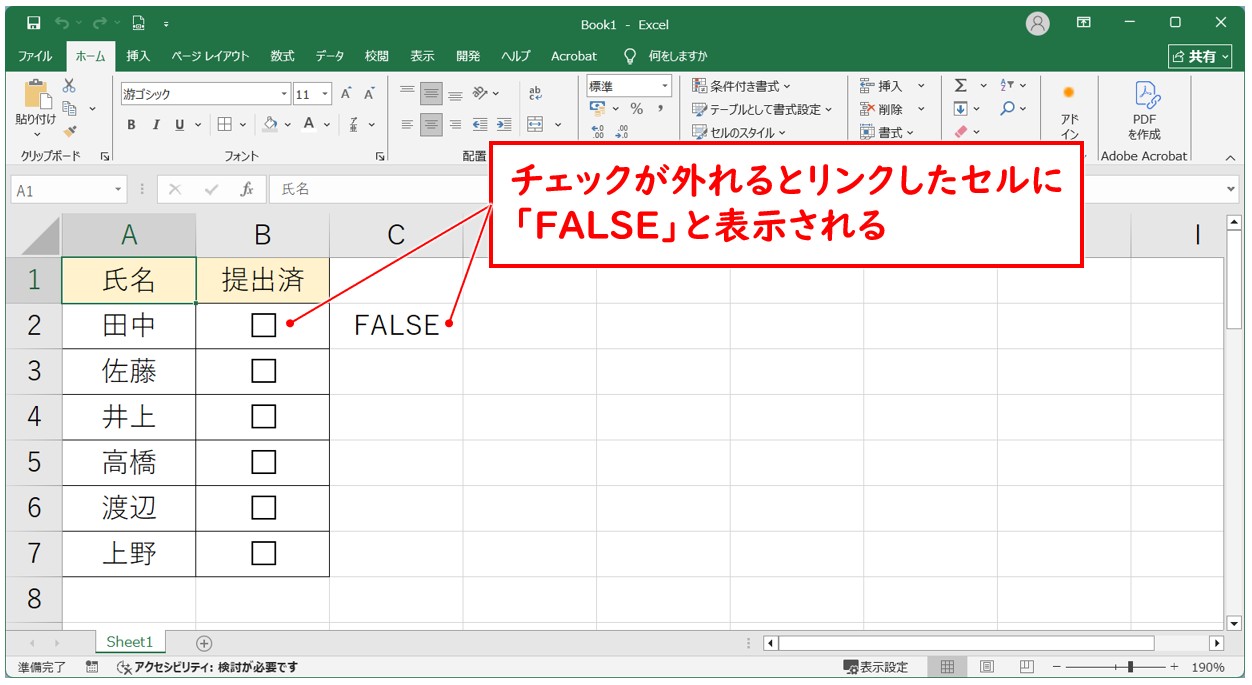Click the zoom slider handle
The width and height of the screenshot is (1252, 685).
pyautogui.click(x=1130, y=667)
